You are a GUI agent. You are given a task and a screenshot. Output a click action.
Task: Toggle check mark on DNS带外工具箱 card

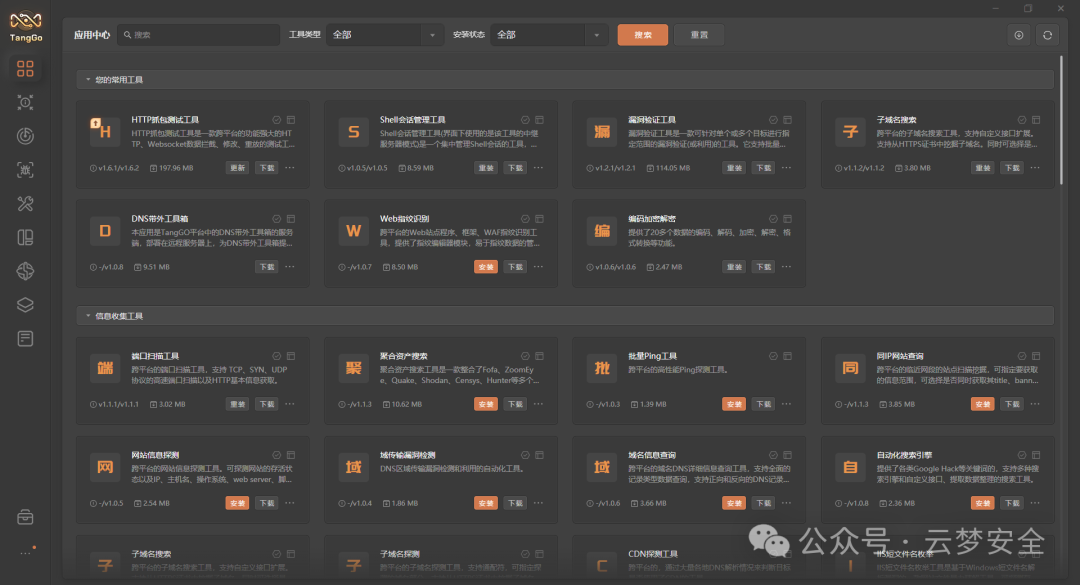pyautogui.click(x=276, y=219)
